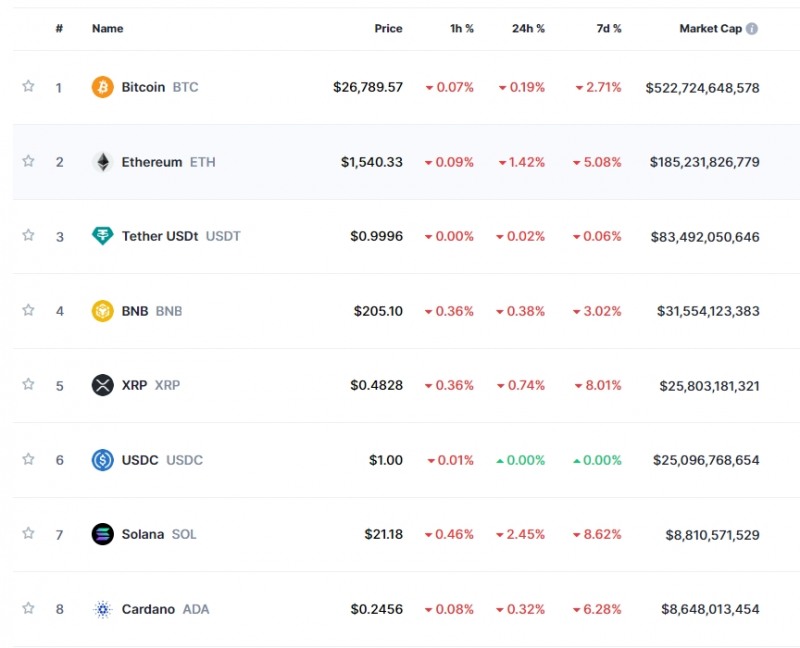Screen dimensions: 800x648
Task: Sort by the # rank column header
Action: (x=59, y=29)
